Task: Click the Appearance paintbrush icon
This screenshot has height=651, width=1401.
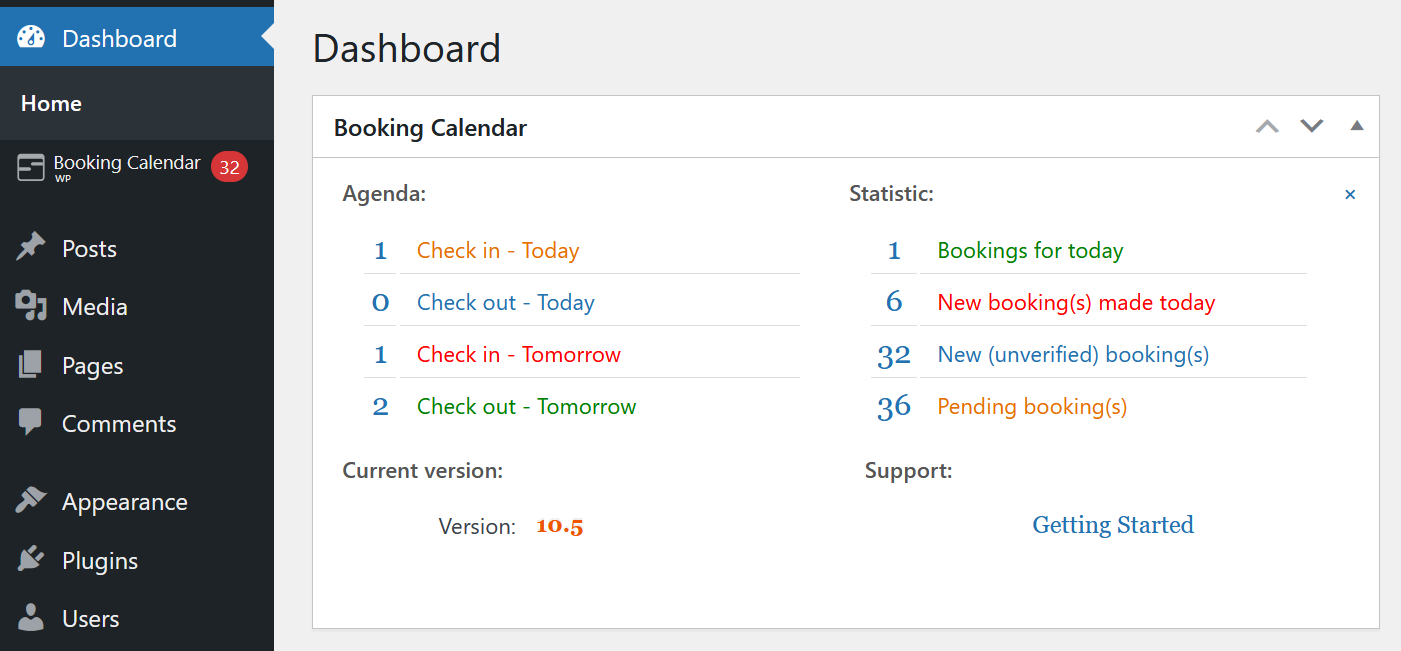Action: coord(31,501)
